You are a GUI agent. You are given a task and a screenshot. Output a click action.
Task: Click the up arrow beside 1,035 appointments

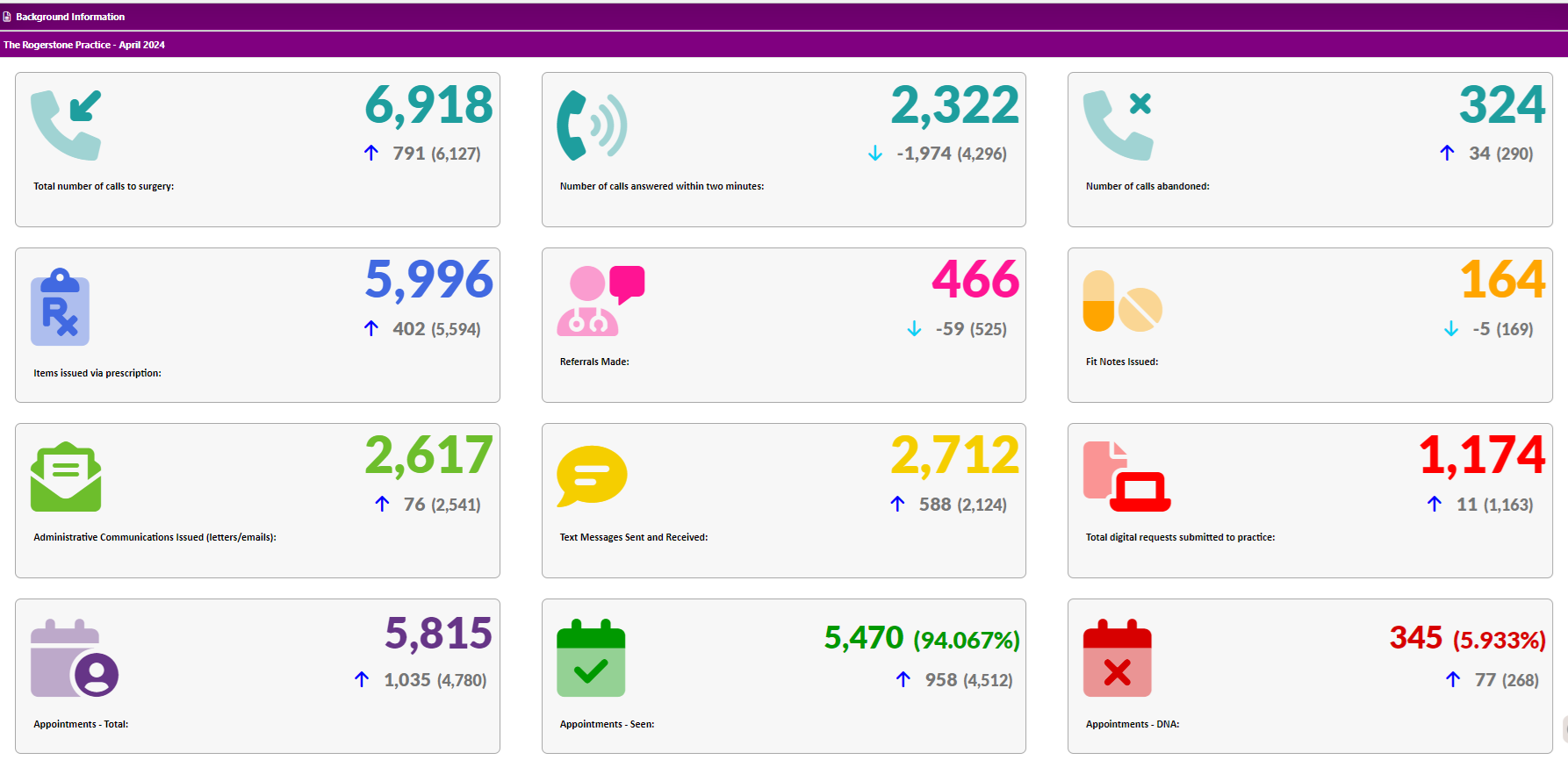(x=362, y=679)
